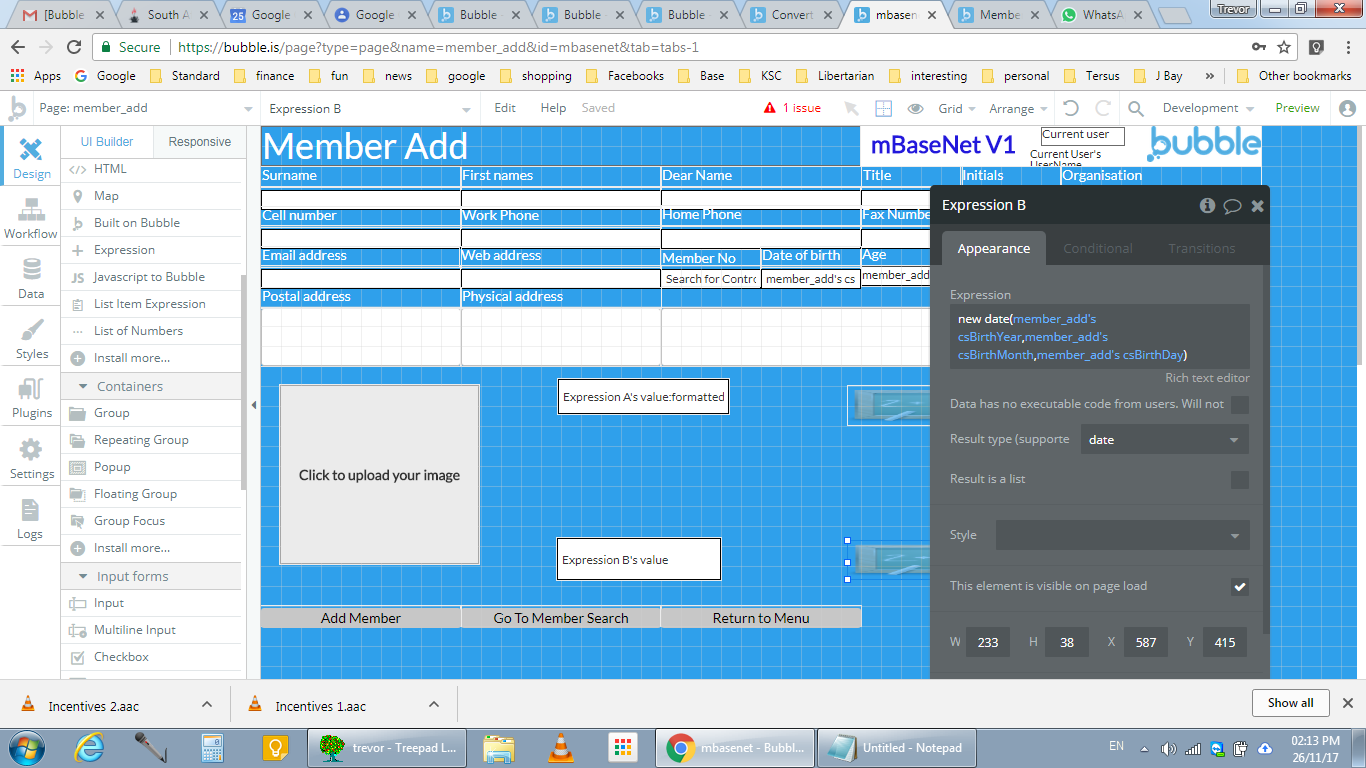
Task: Switch to the Appearance tab
Action: pos(993,249)
